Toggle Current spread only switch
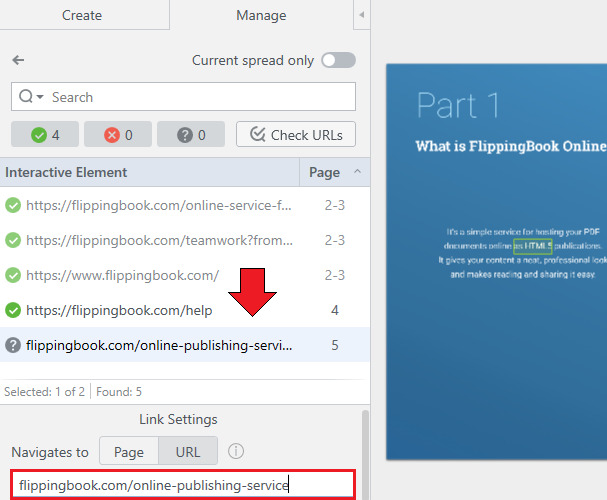607x500 pixels. coord(339,60)
